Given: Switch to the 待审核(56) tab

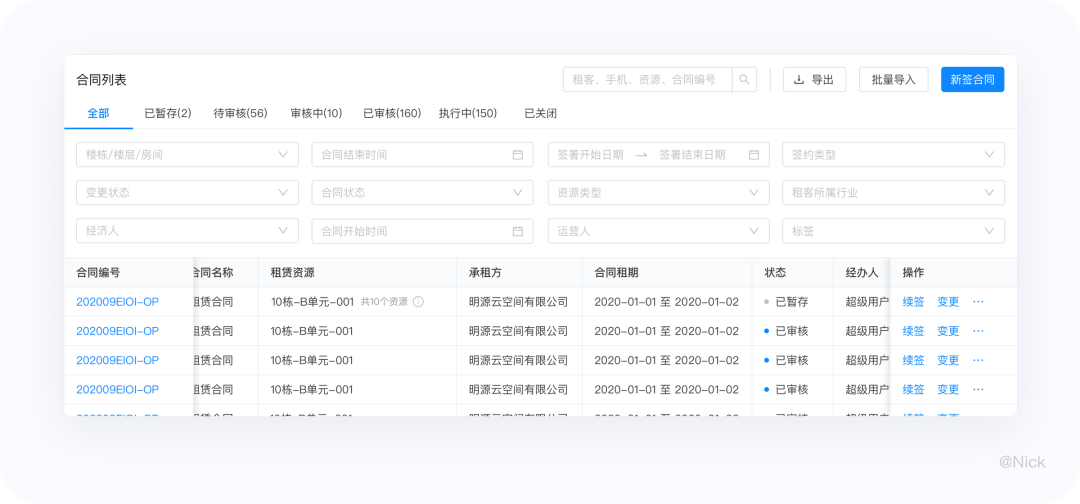Looking at the screenshot, I should tap(240, 114).
